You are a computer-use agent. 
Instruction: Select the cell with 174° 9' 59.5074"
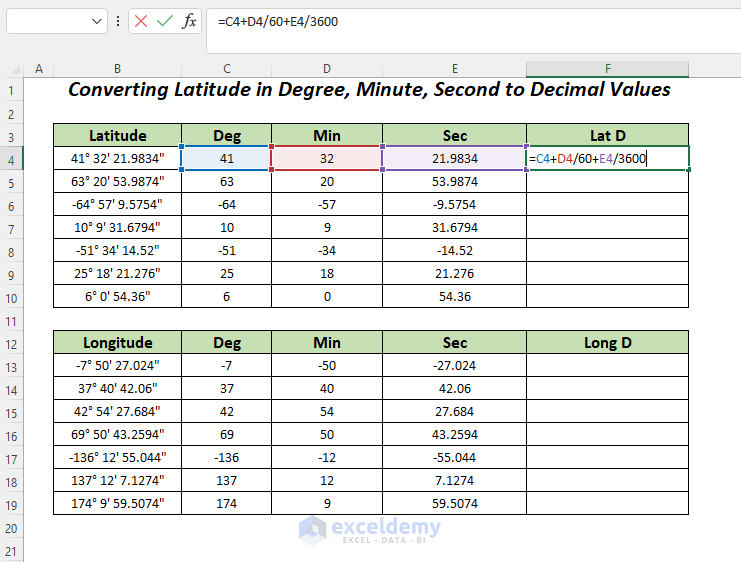(118, 504)
